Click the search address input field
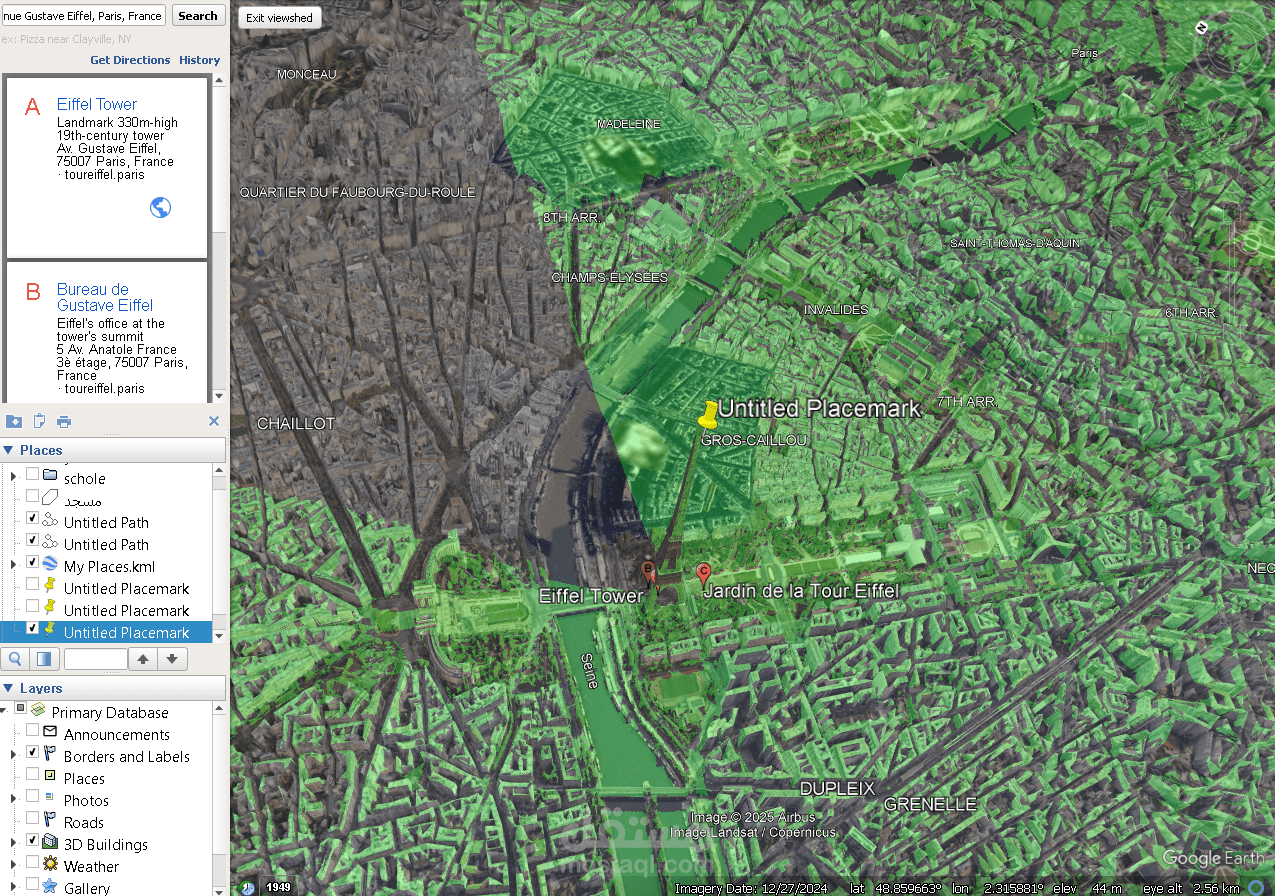1275x896 pixels. pyautogui.click(x=83, y=15)
